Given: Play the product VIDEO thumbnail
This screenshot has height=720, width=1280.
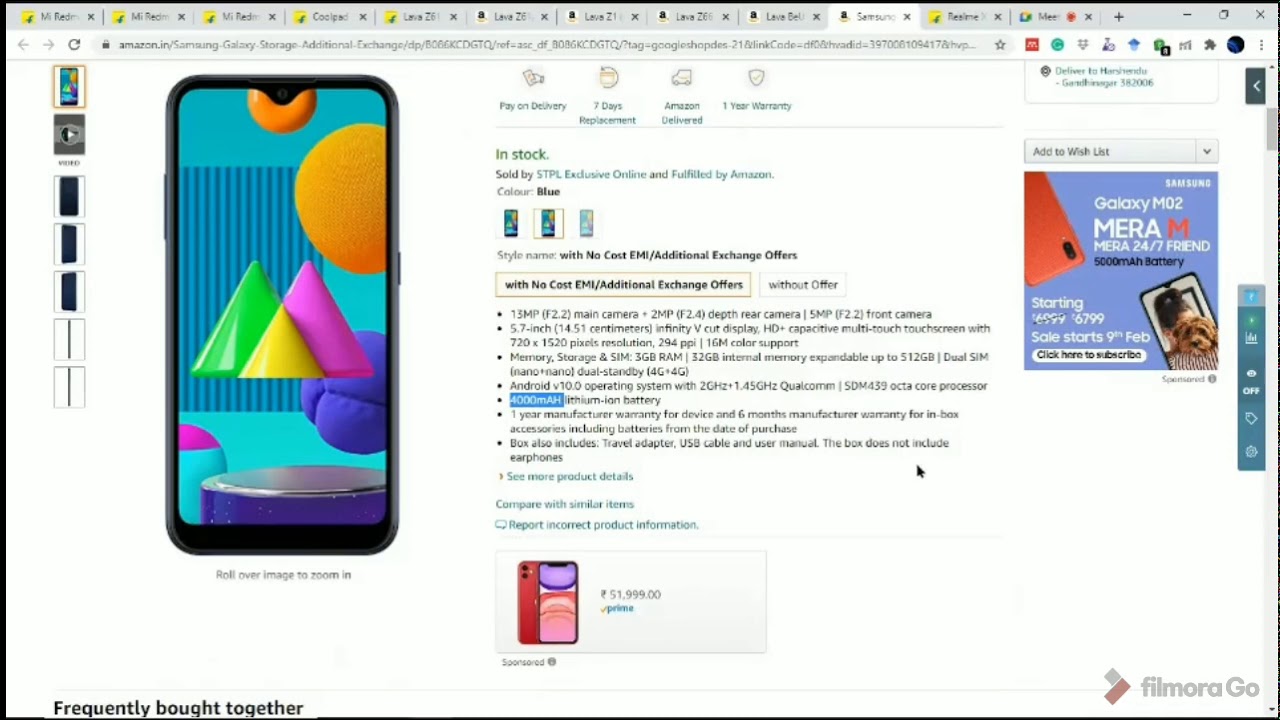Looking at the screenshot, I should pos(69,134).
